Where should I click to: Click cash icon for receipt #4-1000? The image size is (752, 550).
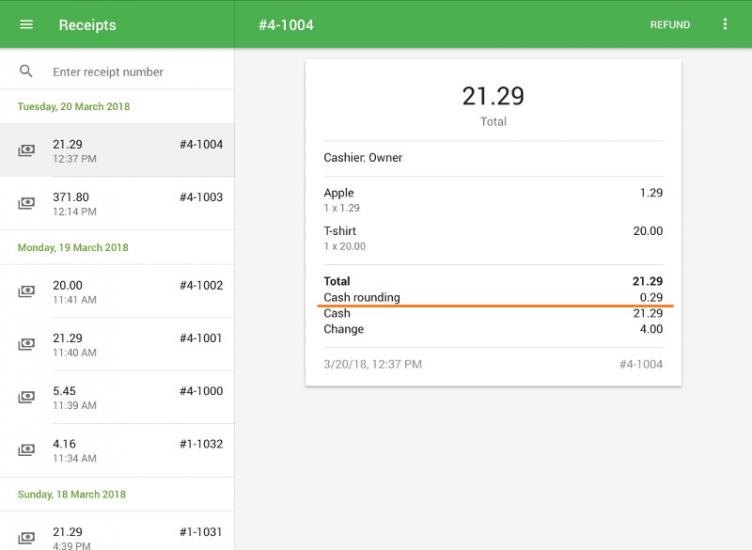26,398
